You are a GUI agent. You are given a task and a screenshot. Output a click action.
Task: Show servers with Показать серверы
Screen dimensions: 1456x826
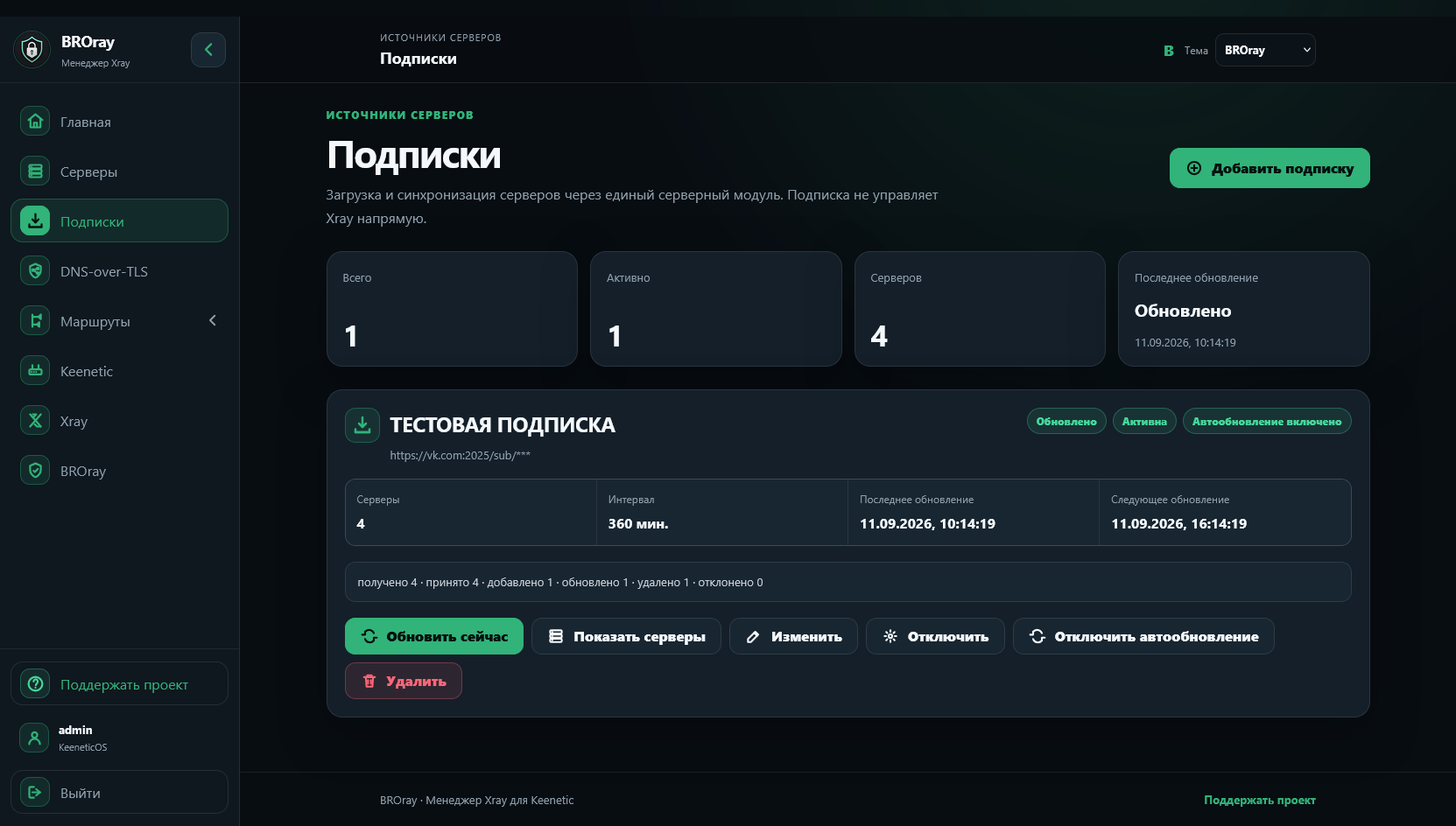(626, 636)
